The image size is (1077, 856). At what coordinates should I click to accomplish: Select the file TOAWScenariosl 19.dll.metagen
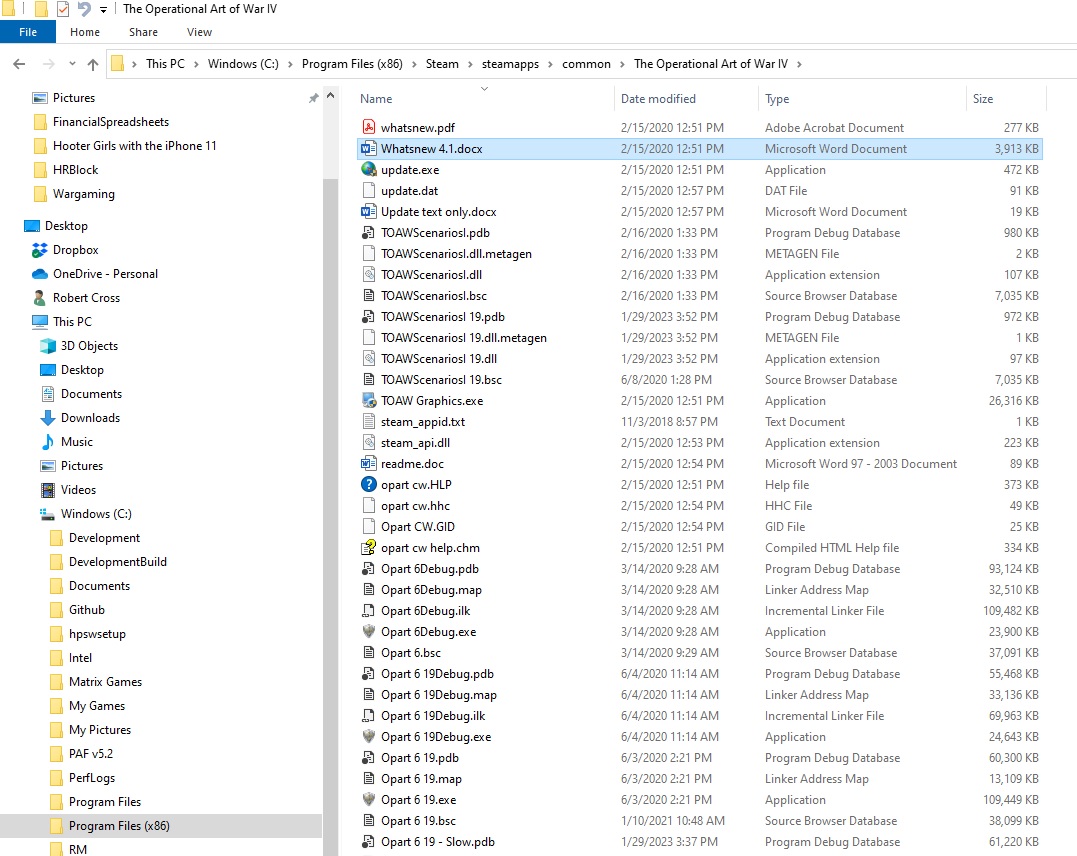464,337
